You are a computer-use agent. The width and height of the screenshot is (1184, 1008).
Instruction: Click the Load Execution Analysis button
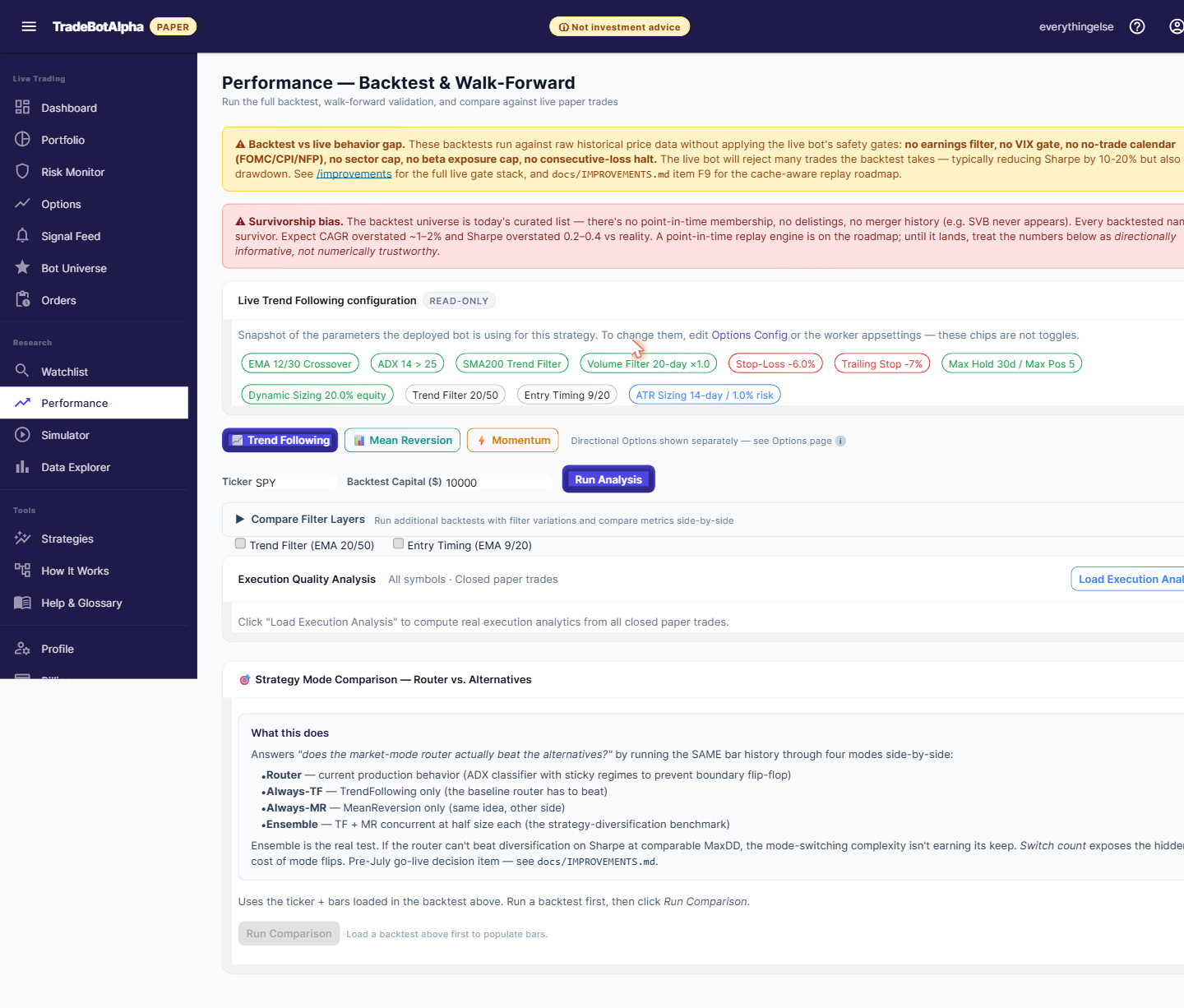tap(1127, 579)
